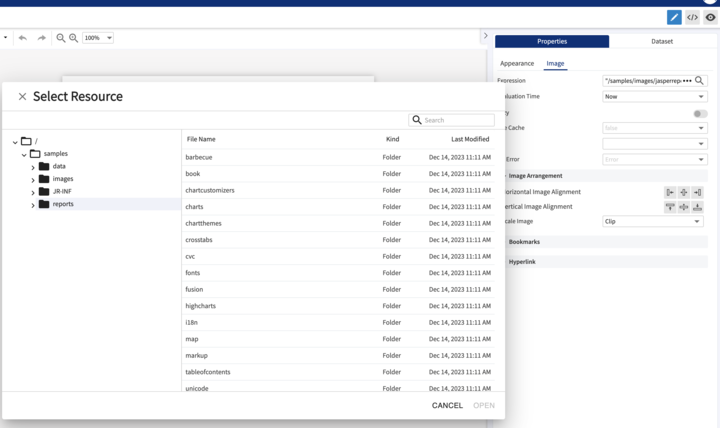Align image horizontally left icon
720x428 pixels.
pyautogui.click(x=670, y=192)
